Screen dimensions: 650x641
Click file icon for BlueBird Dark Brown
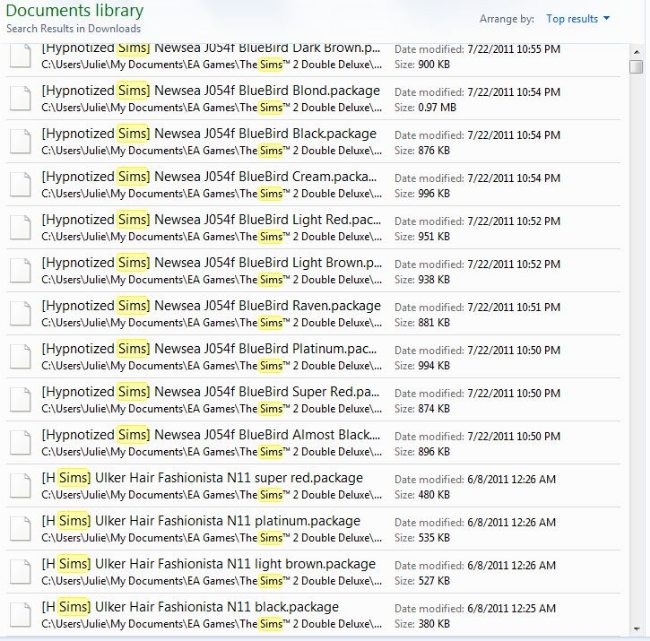(21, 56)
